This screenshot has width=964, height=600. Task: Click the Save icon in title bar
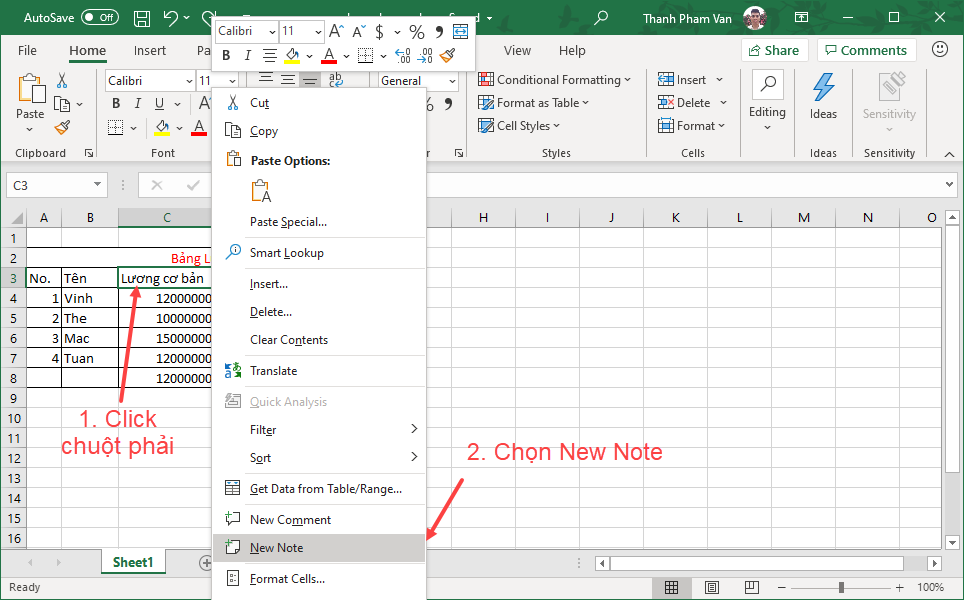(142, 18)
